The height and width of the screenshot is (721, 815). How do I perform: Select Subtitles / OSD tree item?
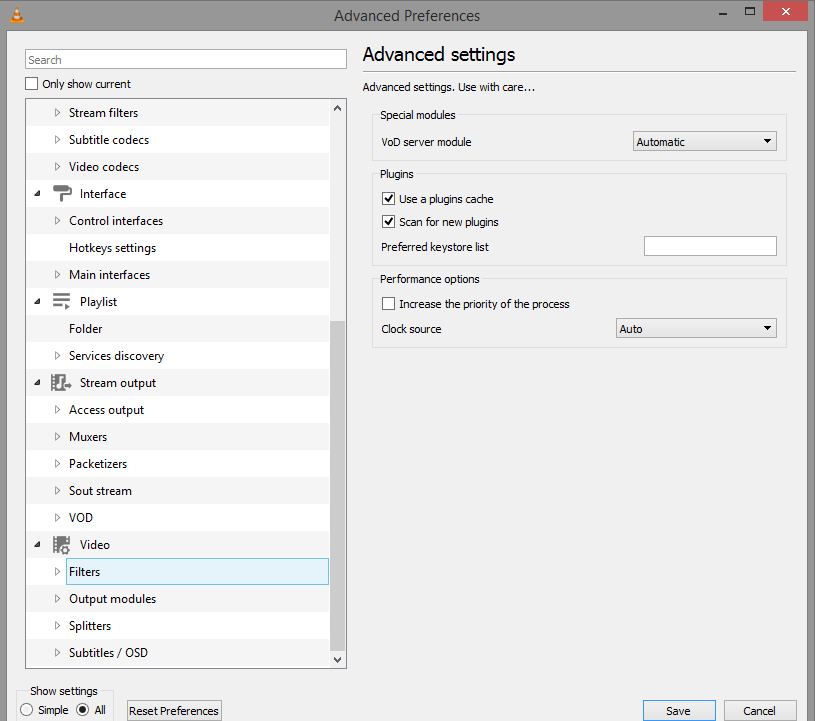click(108, 653)
